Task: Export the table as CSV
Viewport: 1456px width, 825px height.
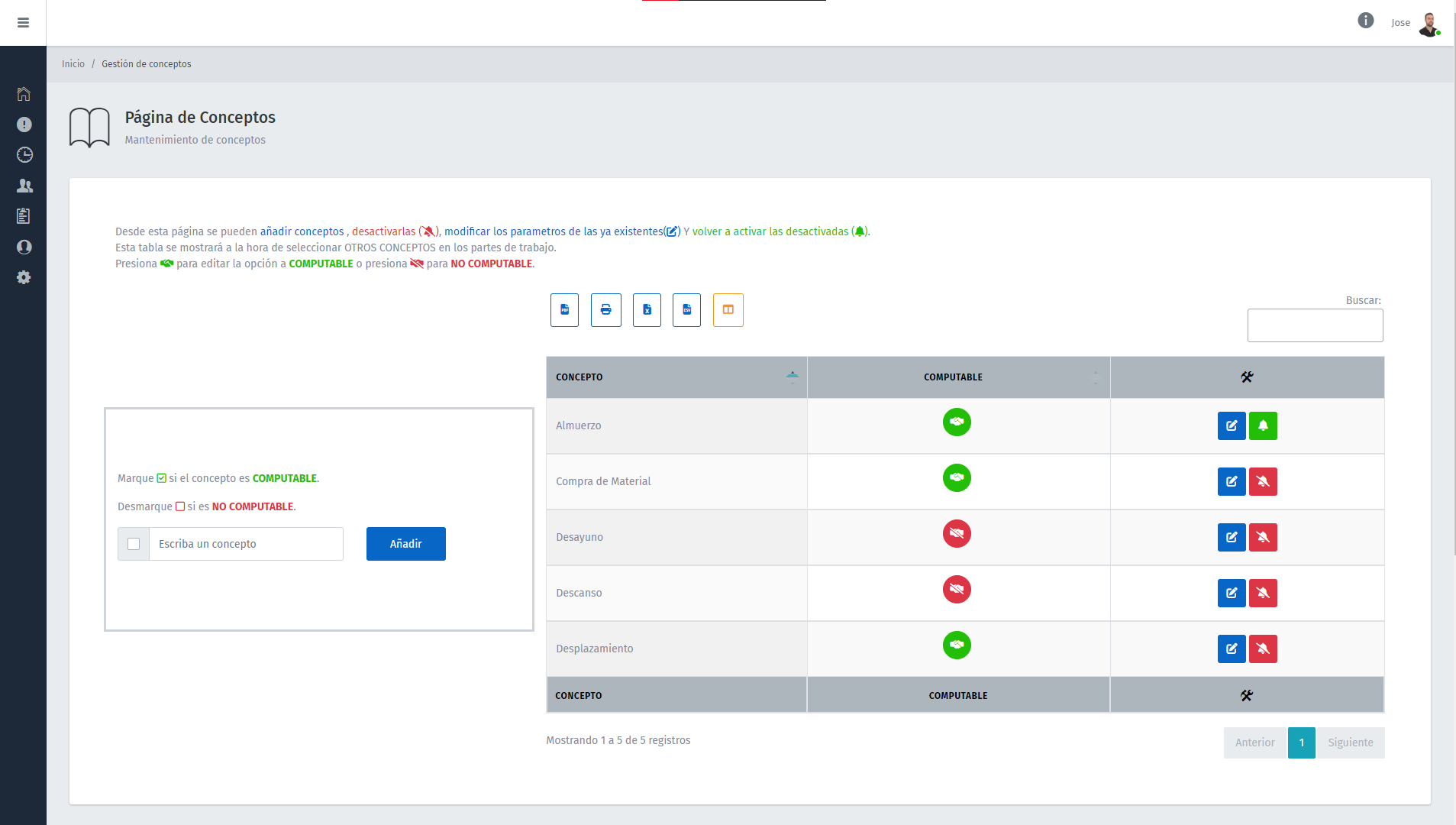Action: [686, 310]
